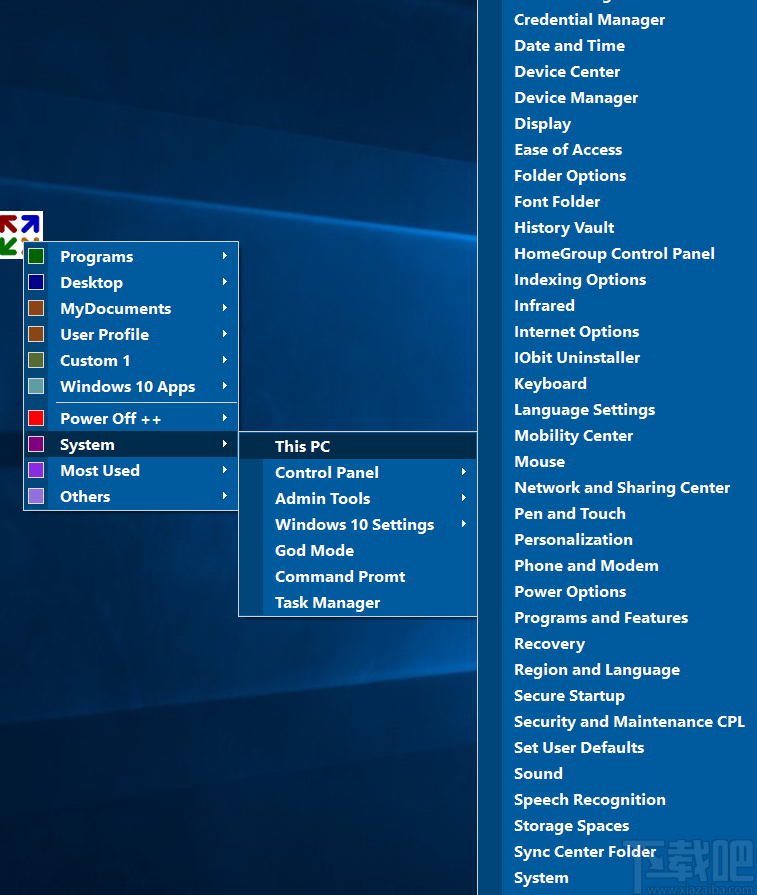
Task: Open Mouse entry
Action: tap(539, 461)
